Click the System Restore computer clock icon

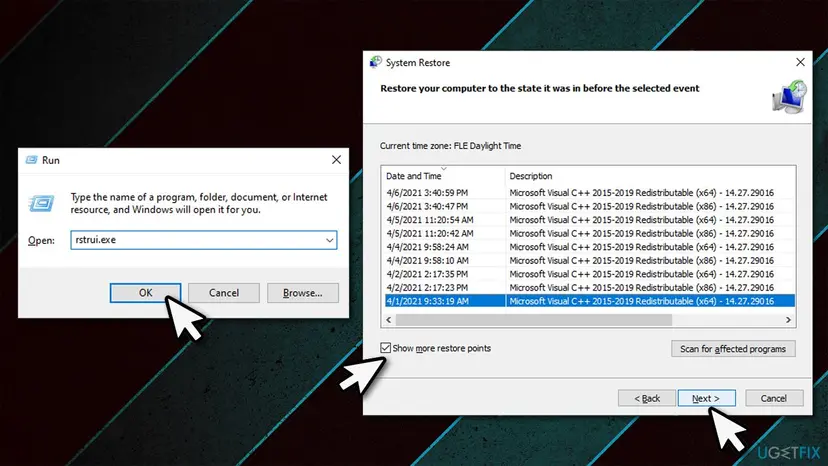[789, 97]
